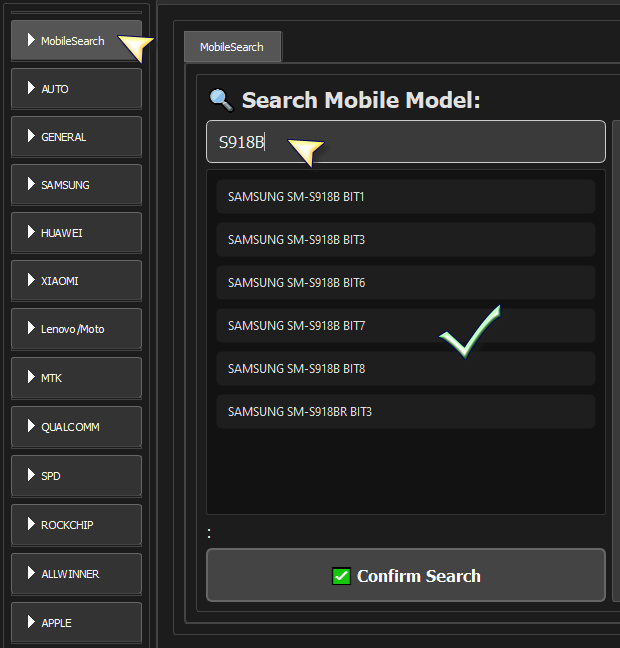Switch to the MobileSearch tab

(x=232, y=47)
